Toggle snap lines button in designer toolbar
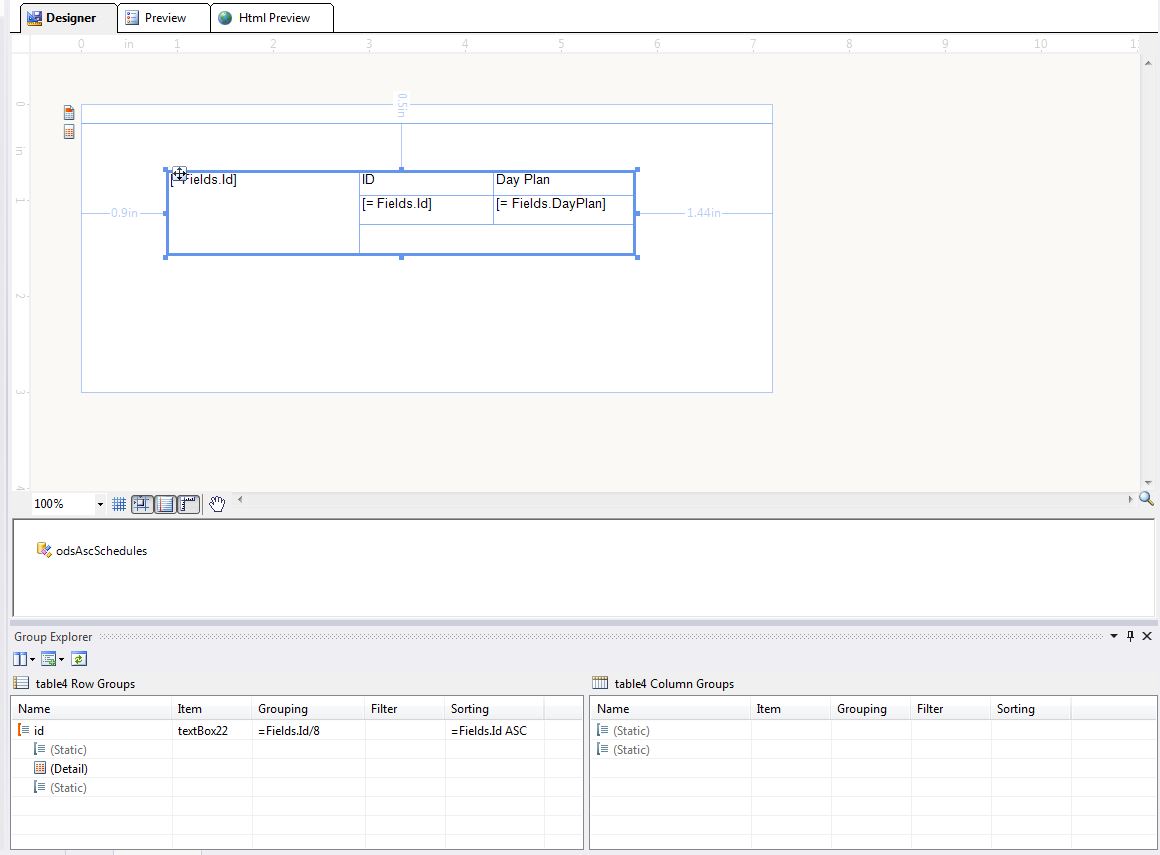The image size is (1160, 855). point(166,504)
